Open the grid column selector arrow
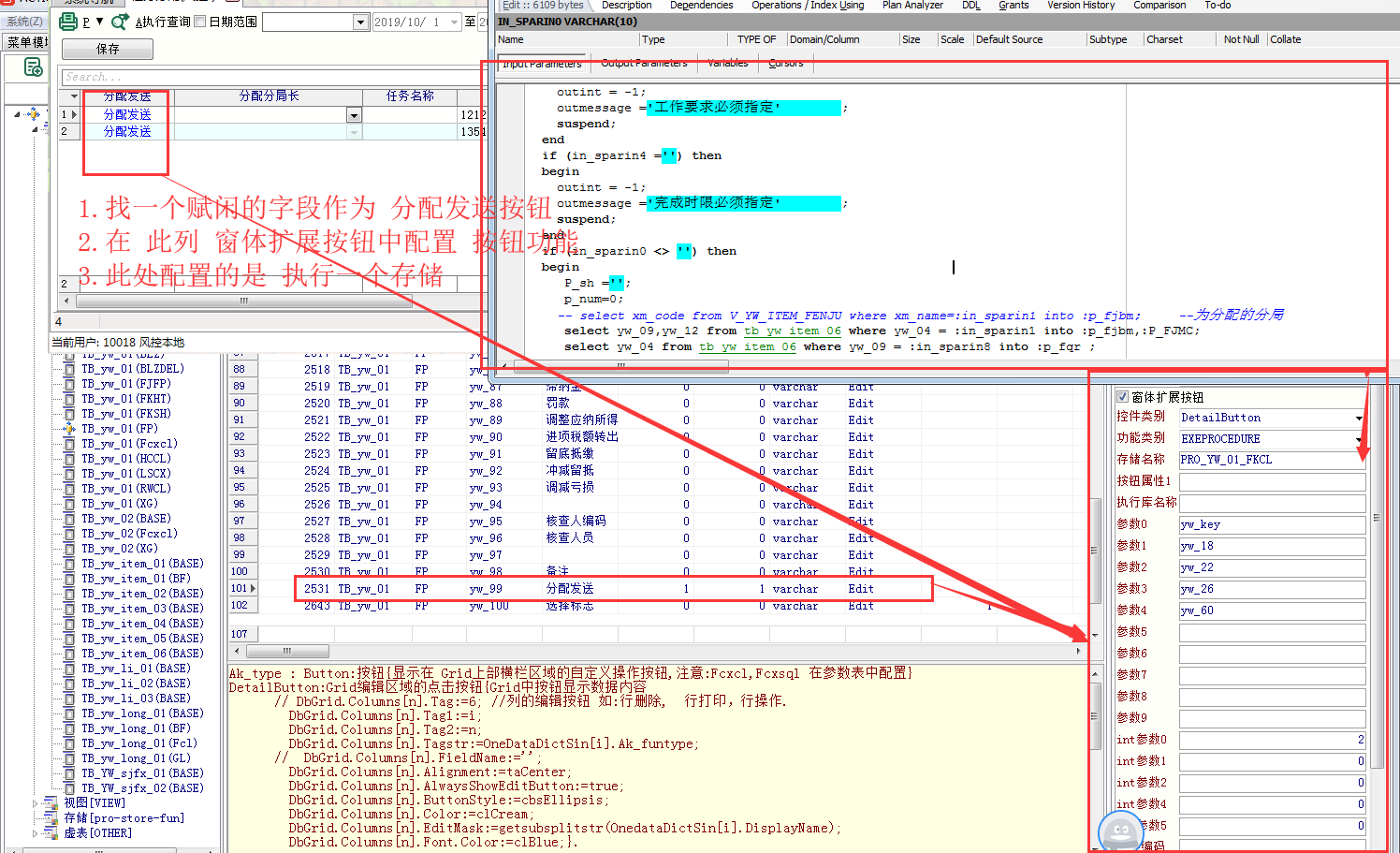1400x853 pixels. click(74, 96)
